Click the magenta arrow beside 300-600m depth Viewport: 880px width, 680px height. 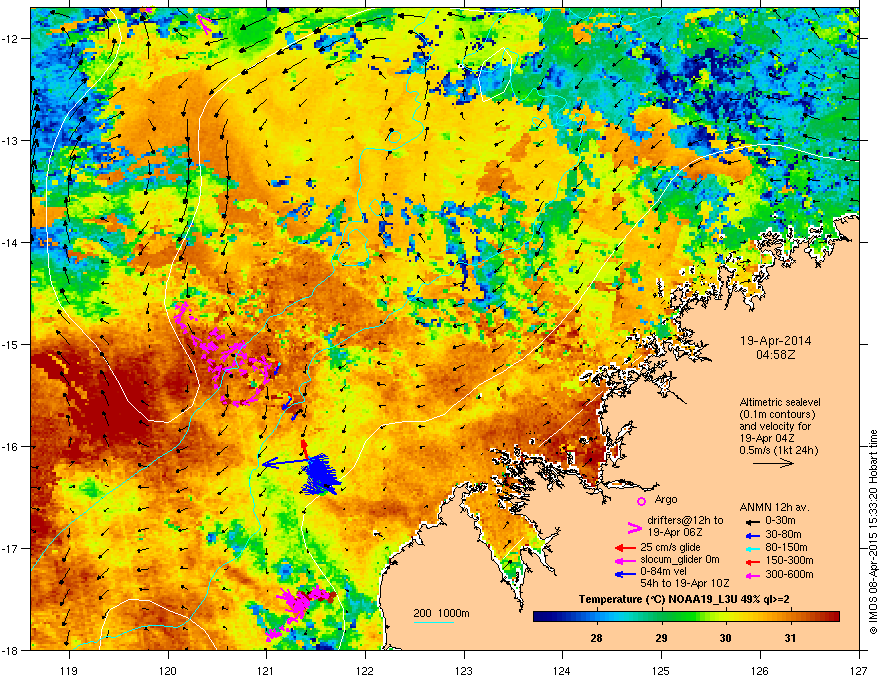pos(751,575)
